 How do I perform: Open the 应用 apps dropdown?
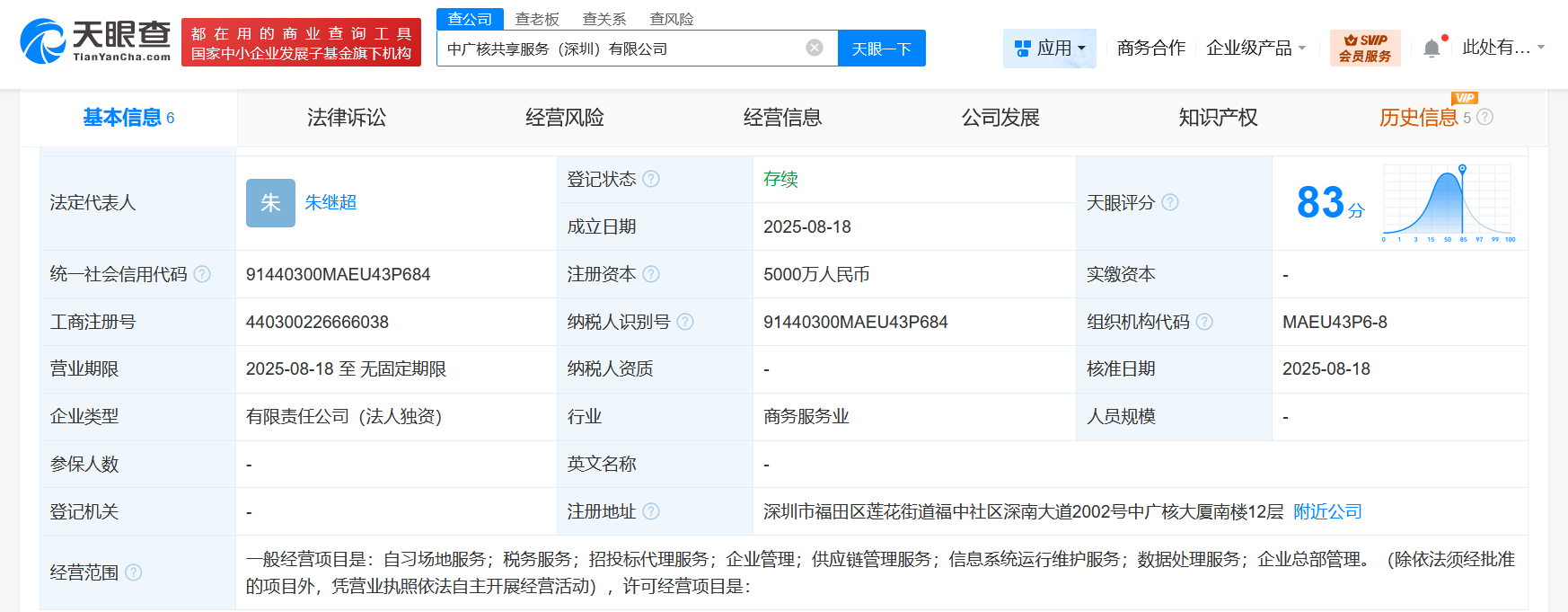[x=1050, y=49]
